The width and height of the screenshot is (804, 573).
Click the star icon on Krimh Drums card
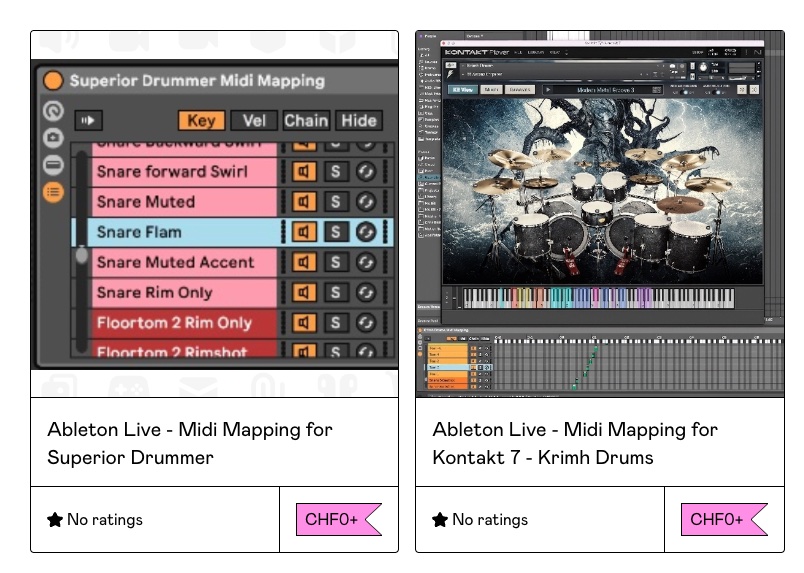point(440,520)
